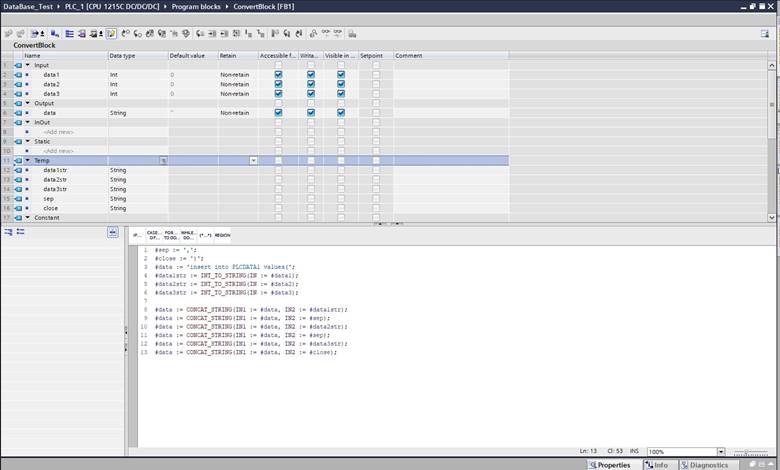Open the Properties tab
The height and width of the screenshot is (470, 780).
(x=610, y=465)
